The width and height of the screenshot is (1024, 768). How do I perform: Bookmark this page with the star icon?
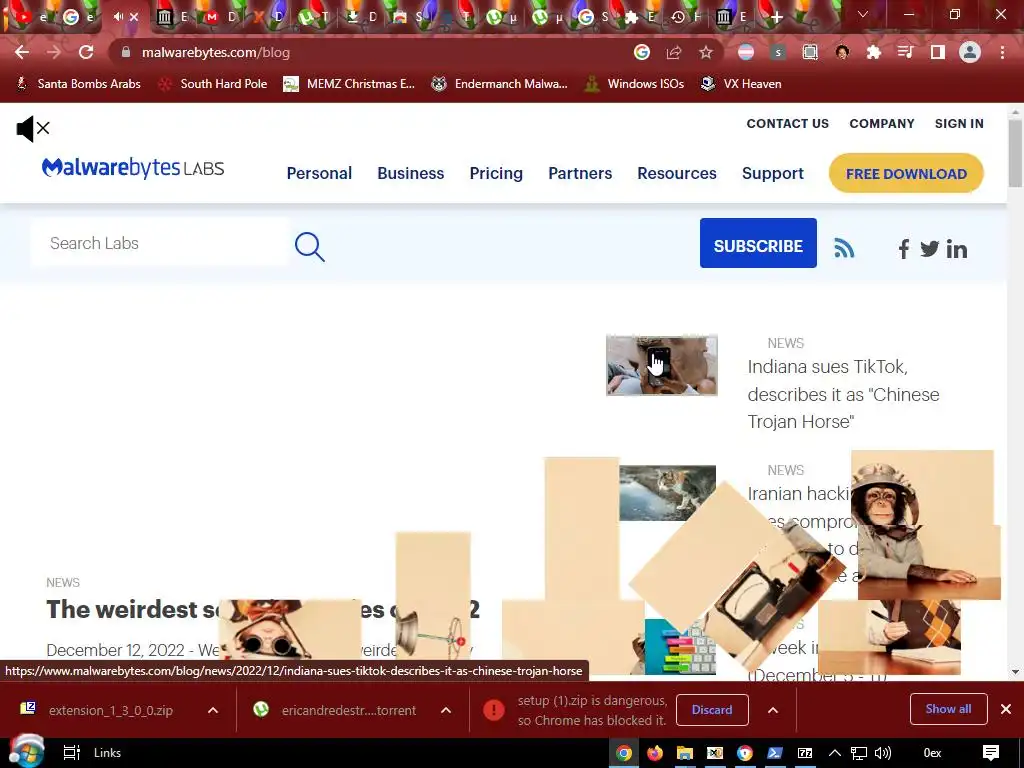(x=706, y=52)
